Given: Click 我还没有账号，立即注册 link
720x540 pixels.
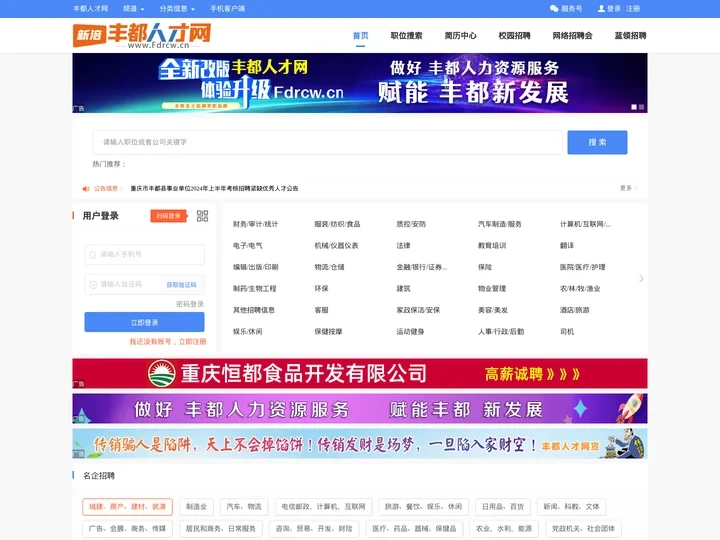Looking at the screenshot, I should tap(168, 342).
